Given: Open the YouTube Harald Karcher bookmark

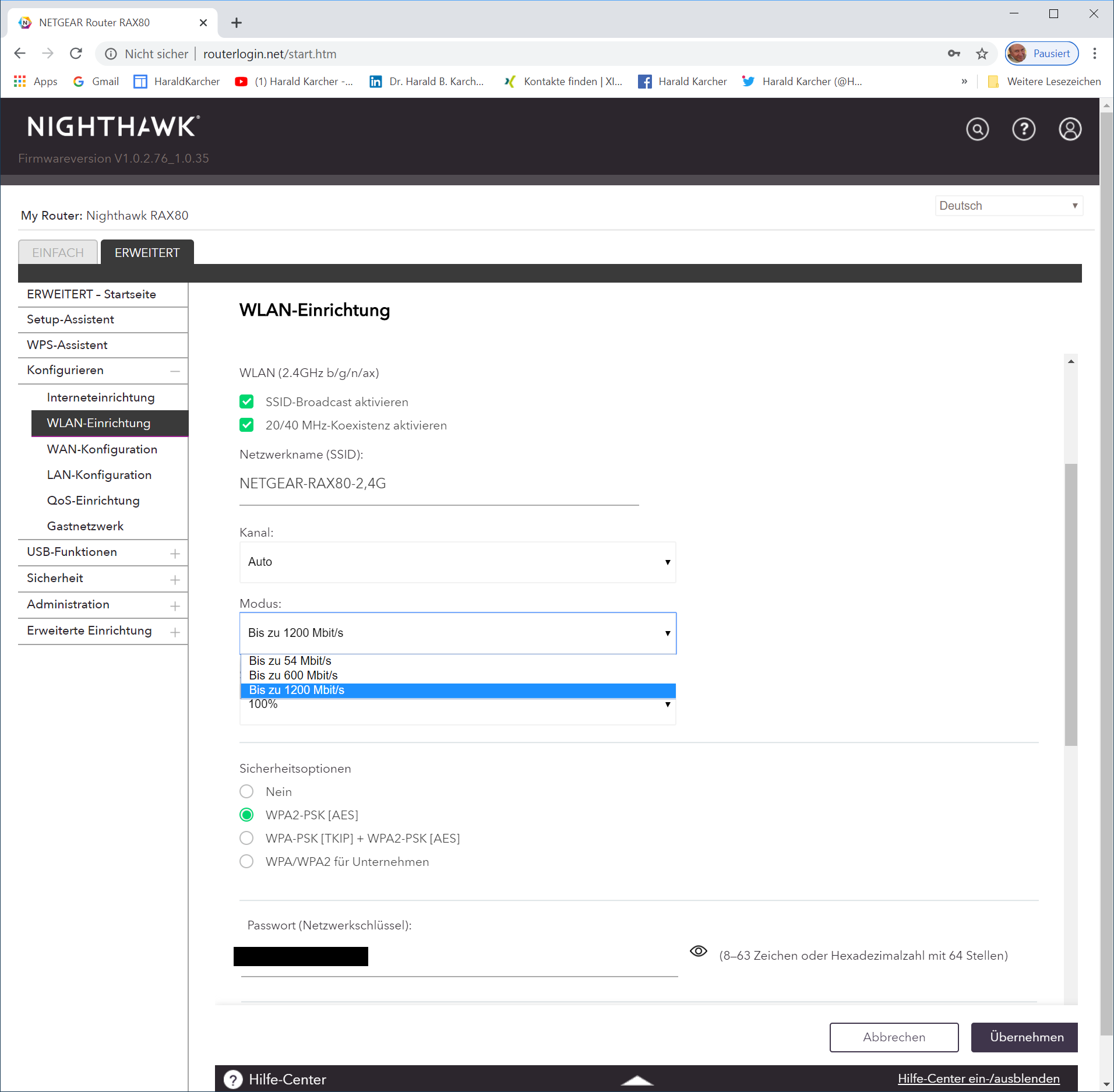Looking at the screenshot, I should [294, 82].
